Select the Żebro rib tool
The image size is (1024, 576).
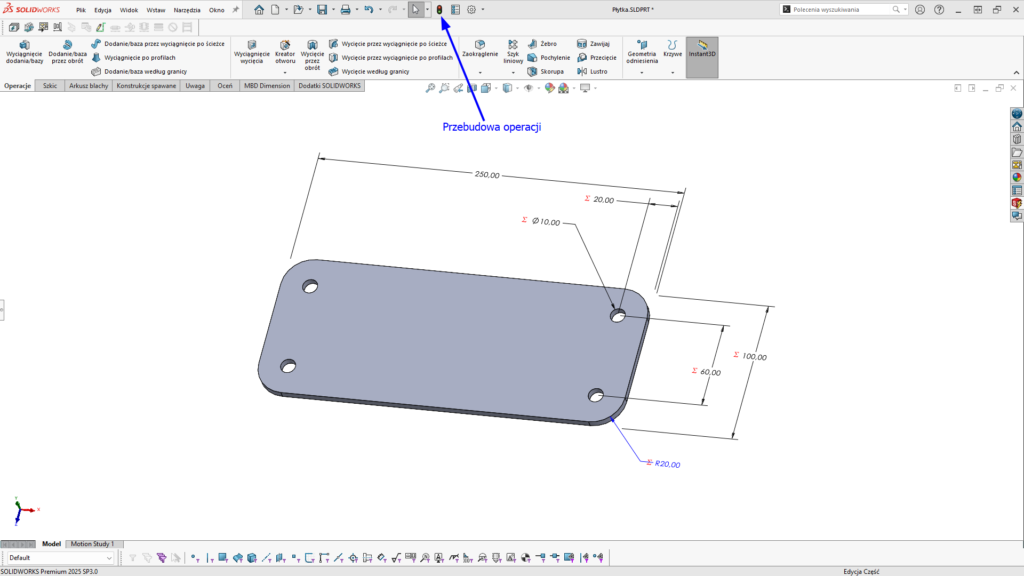[546, 45]
